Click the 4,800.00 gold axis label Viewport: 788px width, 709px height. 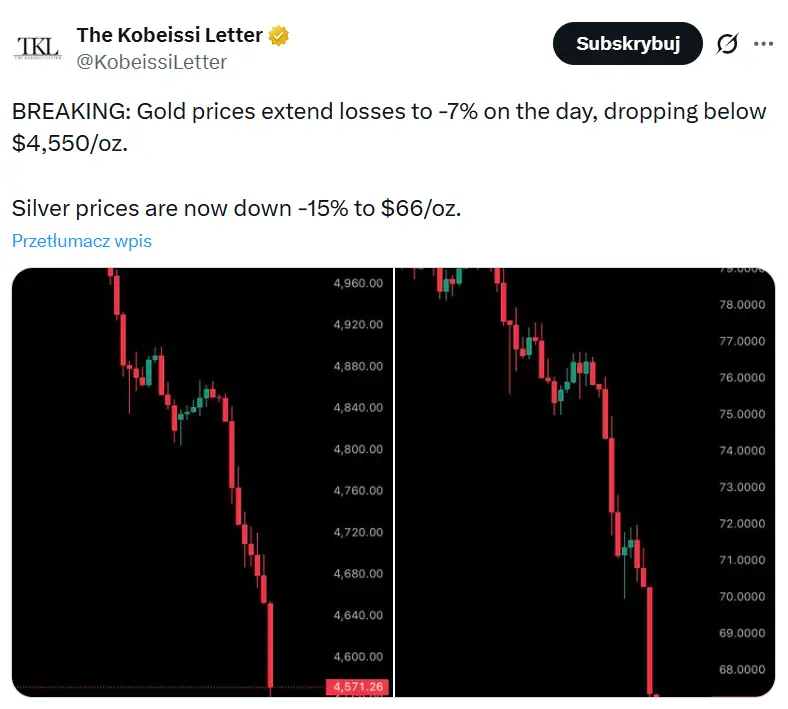coord(357,449)
